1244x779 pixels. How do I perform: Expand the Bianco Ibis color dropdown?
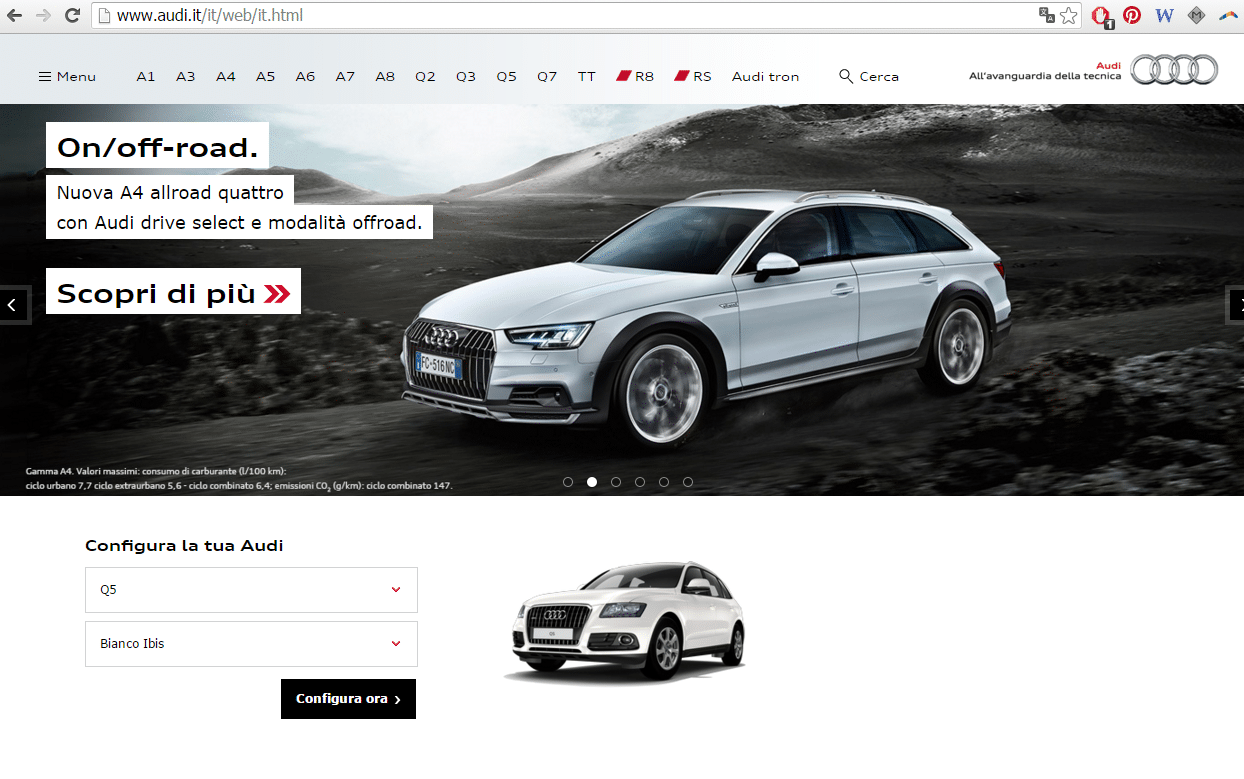[x=251, y=644]
